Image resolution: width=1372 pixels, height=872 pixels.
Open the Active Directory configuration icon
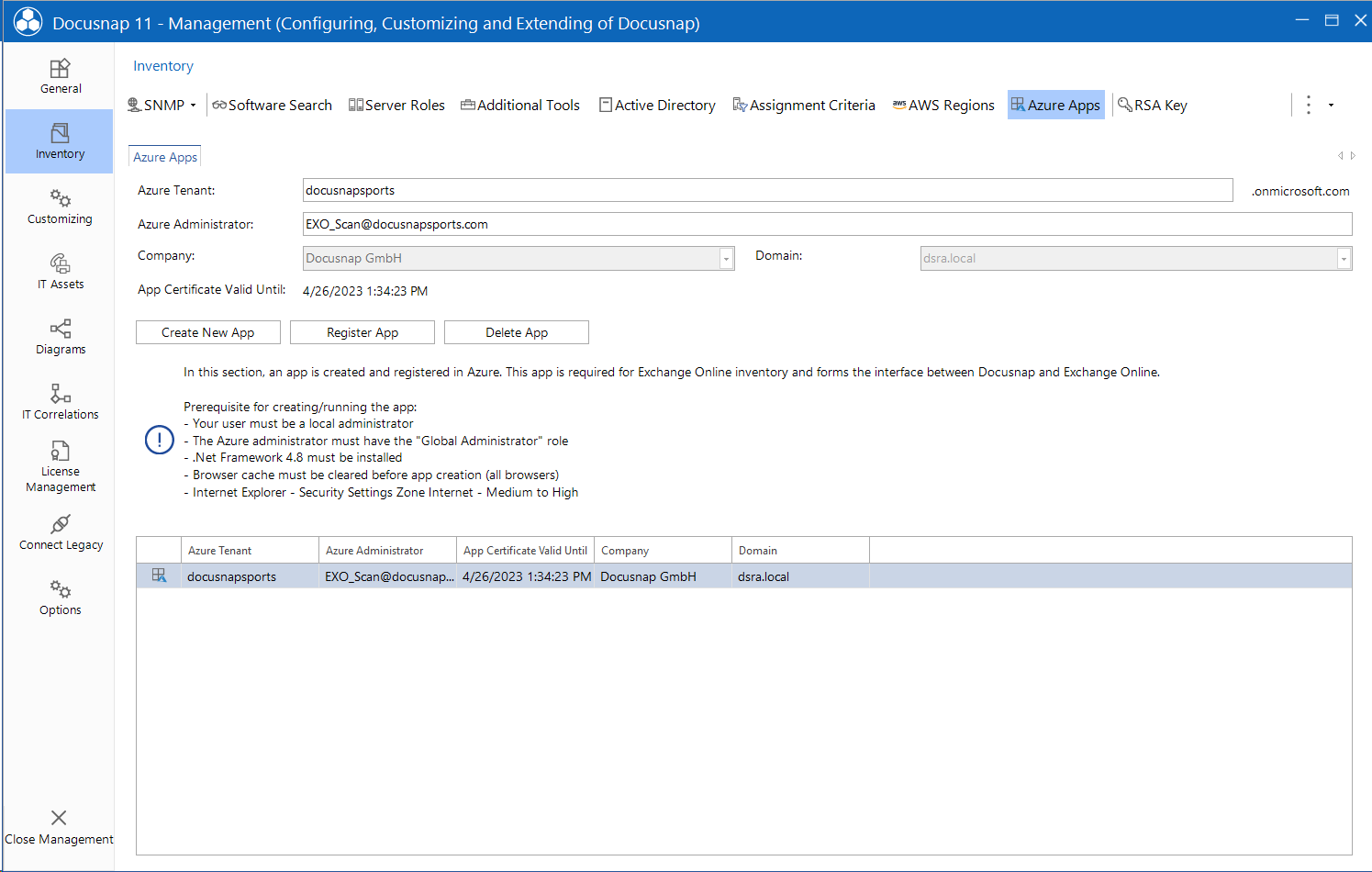(x=657, y=105)
